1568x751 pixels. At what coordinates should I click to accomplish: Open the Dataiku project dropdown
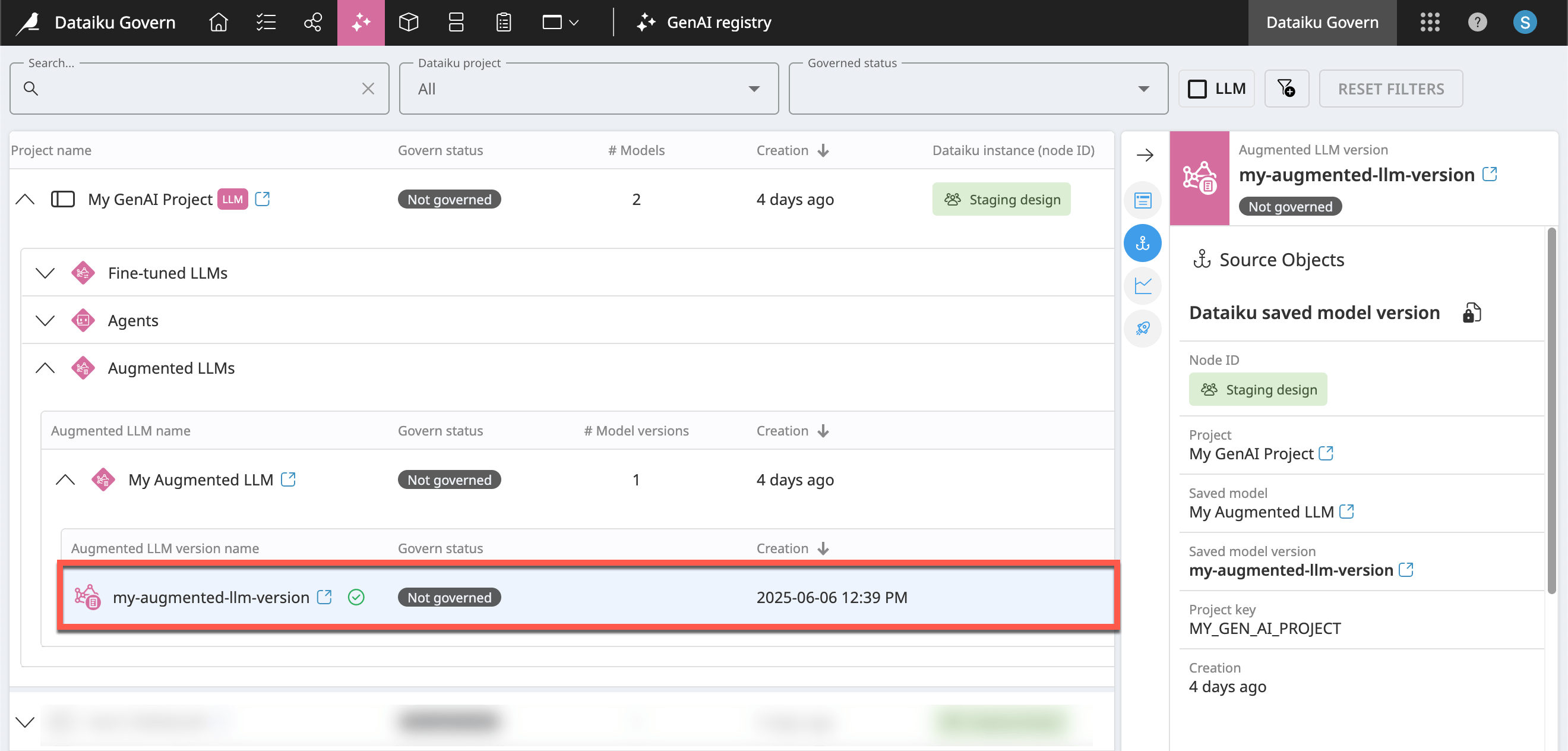(x=589, y=89)
